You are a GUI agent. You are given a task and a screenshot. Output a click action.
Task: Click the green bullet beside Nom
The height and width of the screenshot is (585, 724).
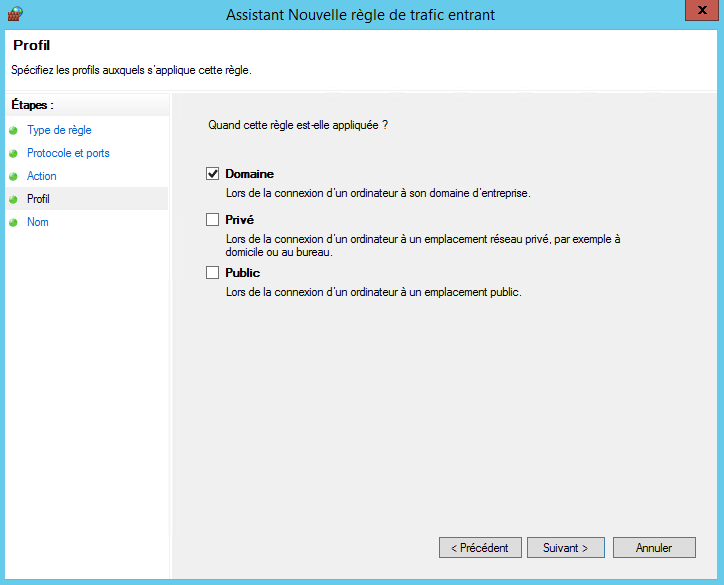pyautogui.click(x=13, y=223)
